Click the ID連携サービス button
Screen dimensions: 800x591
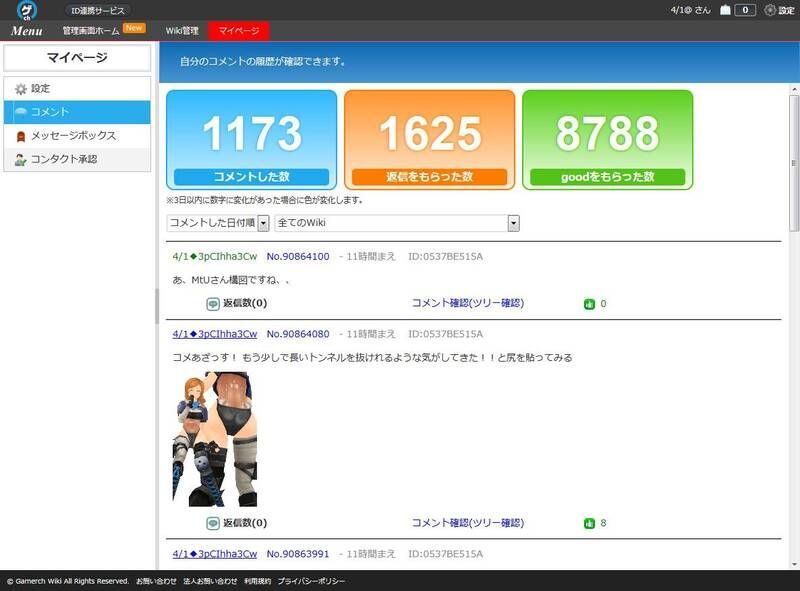[97, 10]
